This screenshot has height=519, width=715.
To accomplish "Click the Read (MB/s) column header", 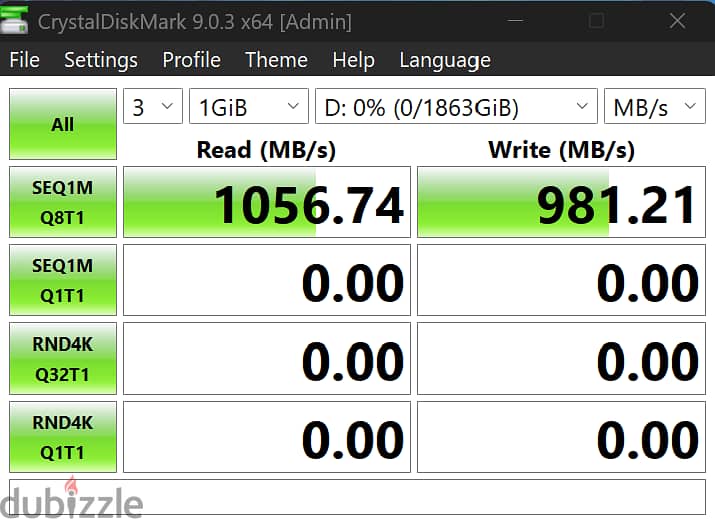I will [266, 150].
